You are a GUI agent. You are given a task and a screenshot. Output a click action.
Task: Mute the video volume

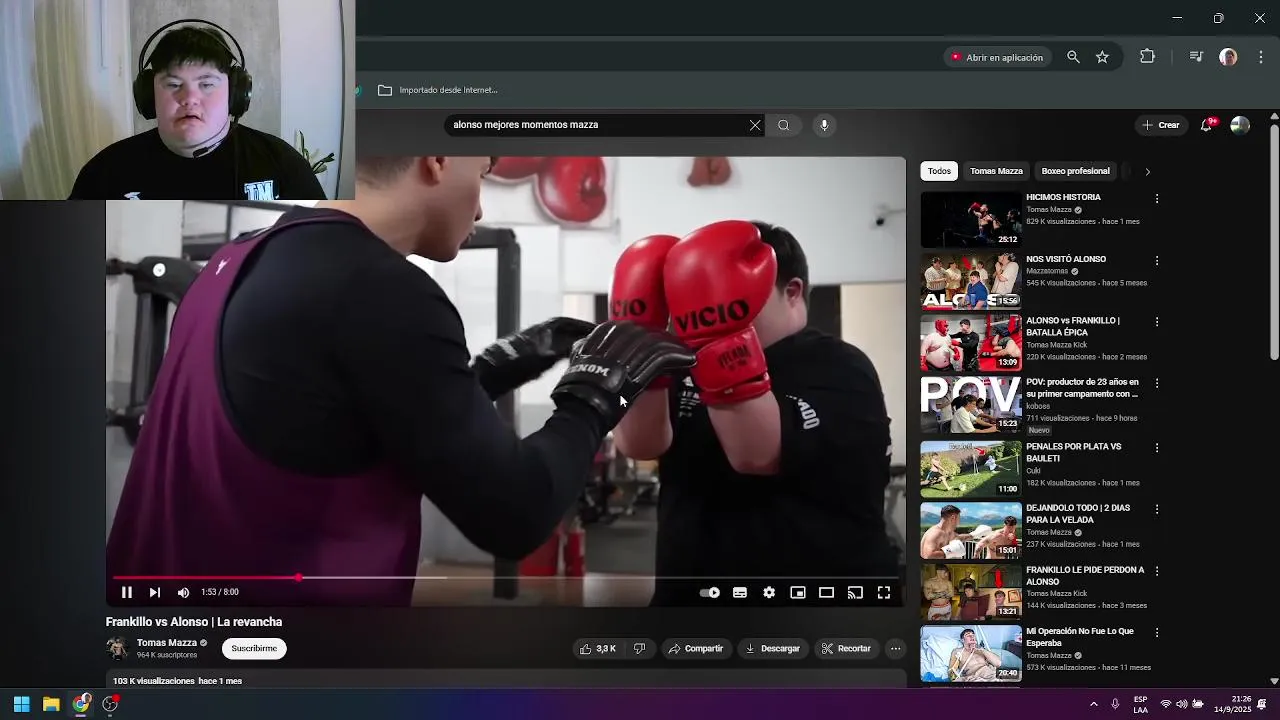[x=183, y=592]
